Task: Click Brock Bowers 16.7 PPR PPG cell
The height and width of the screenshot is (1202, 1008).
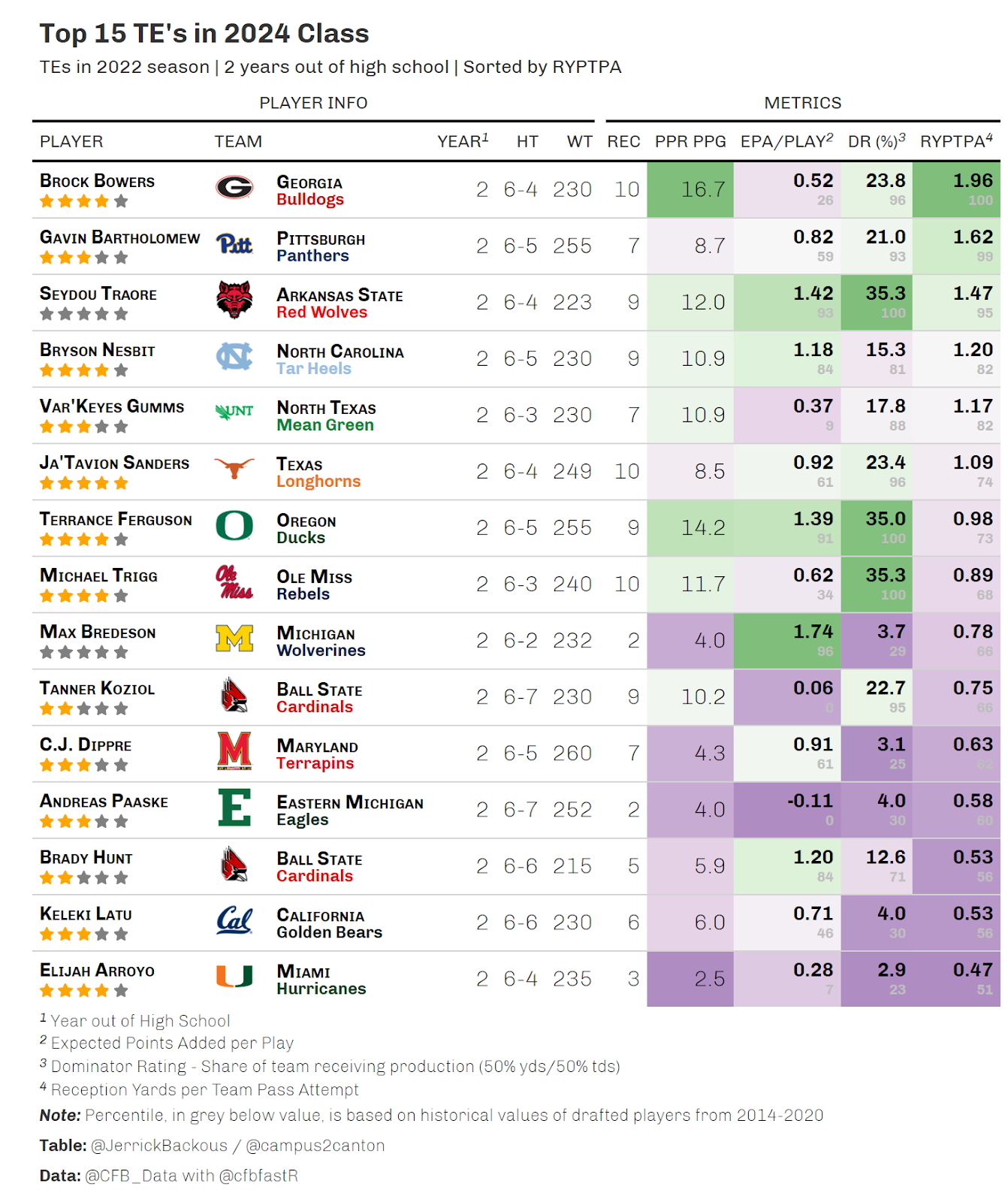Action: (690, 190)
